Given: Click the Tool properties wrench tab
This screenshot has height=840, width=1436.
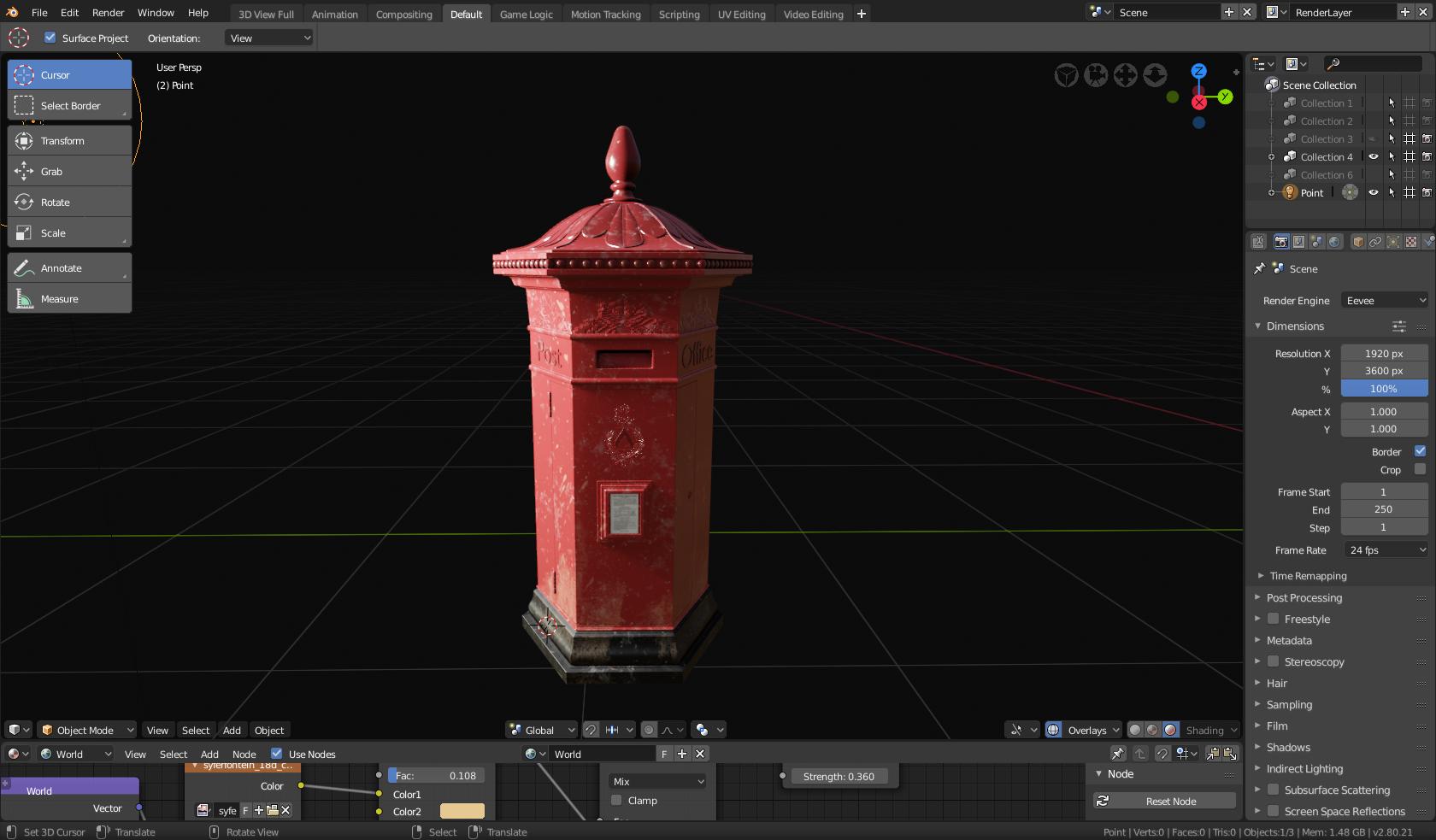Looking at the screenshot, I should [1257, 242].
